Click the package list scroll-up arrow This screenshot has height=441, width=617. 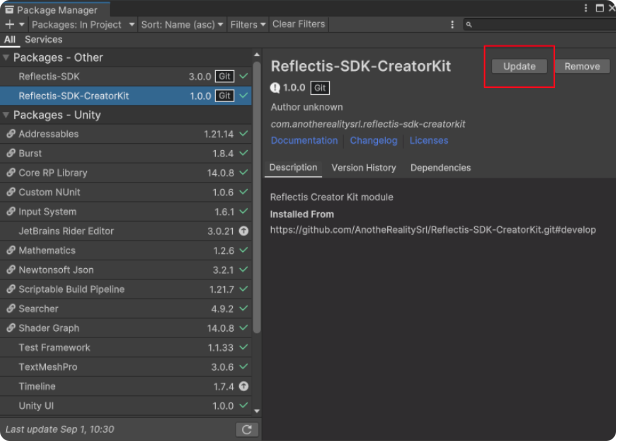pos(257,55)
